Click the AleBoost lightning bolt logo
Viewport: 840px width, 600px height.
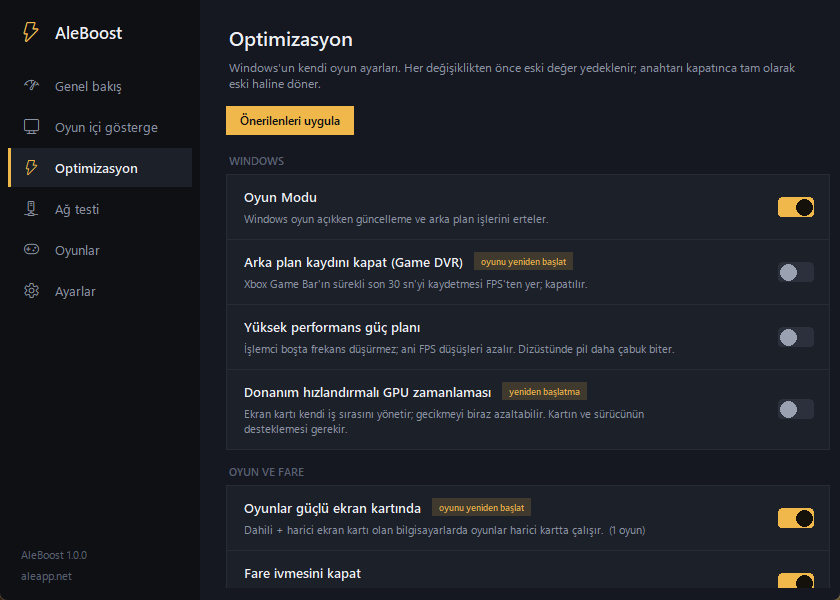pyautogui.click(x=31, y=32)
